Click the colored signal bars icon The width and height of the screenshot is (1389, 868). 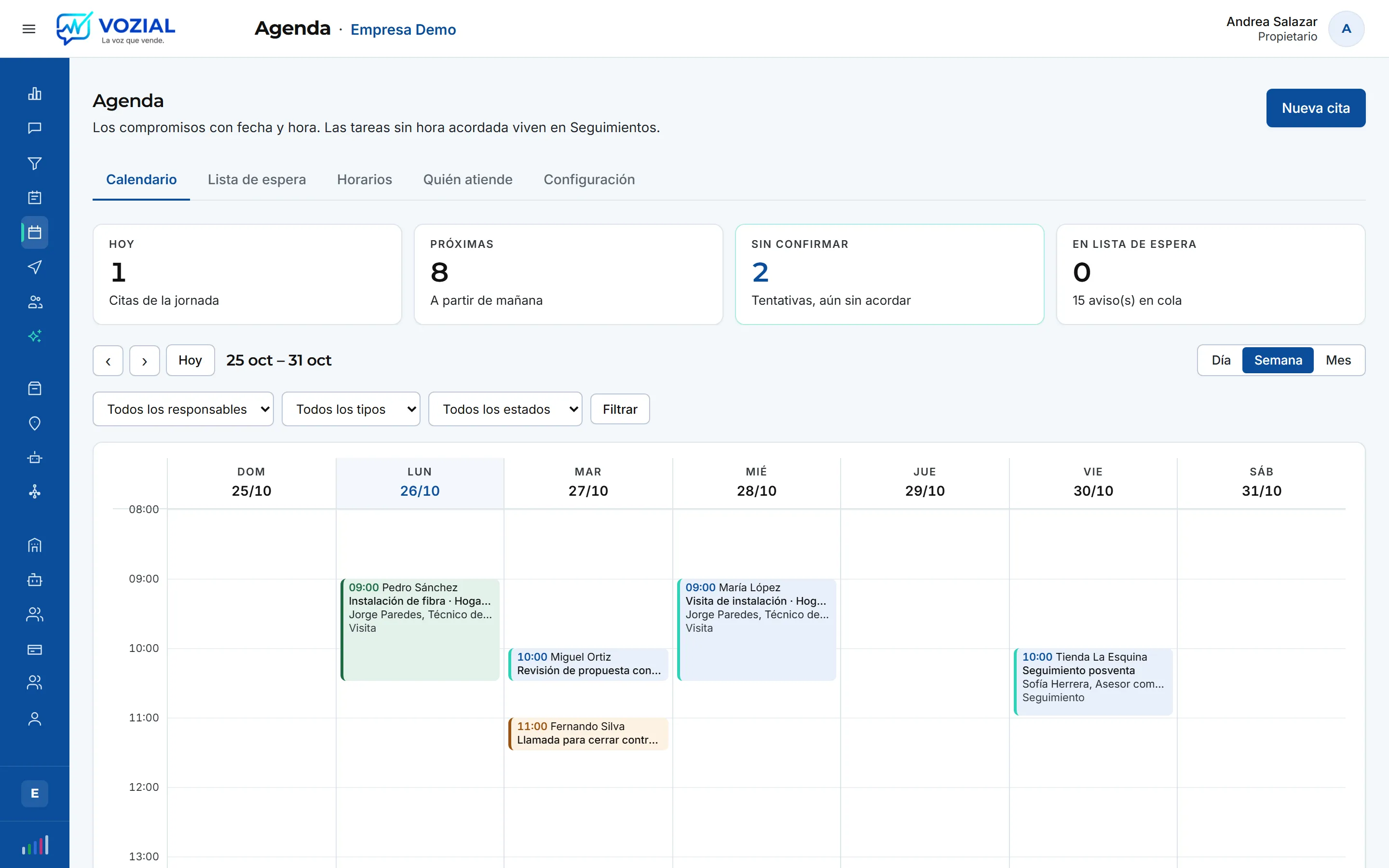(x=34, y=845)
